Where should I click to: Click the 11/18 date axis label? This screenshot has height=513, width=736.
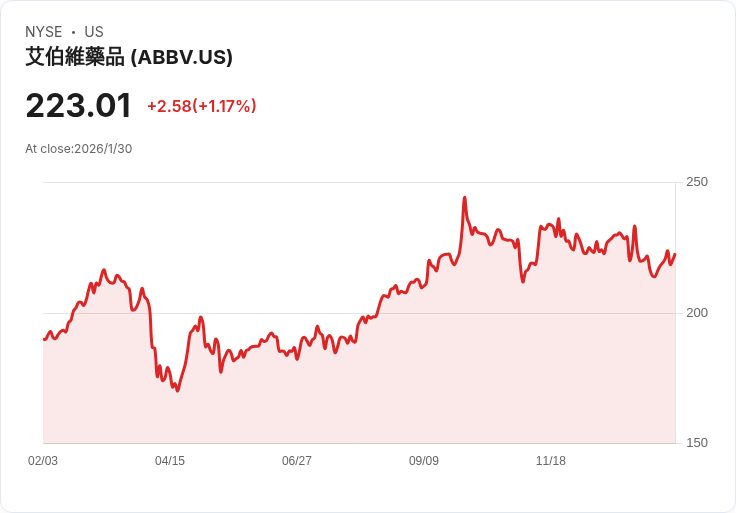(x=551, y=461)
